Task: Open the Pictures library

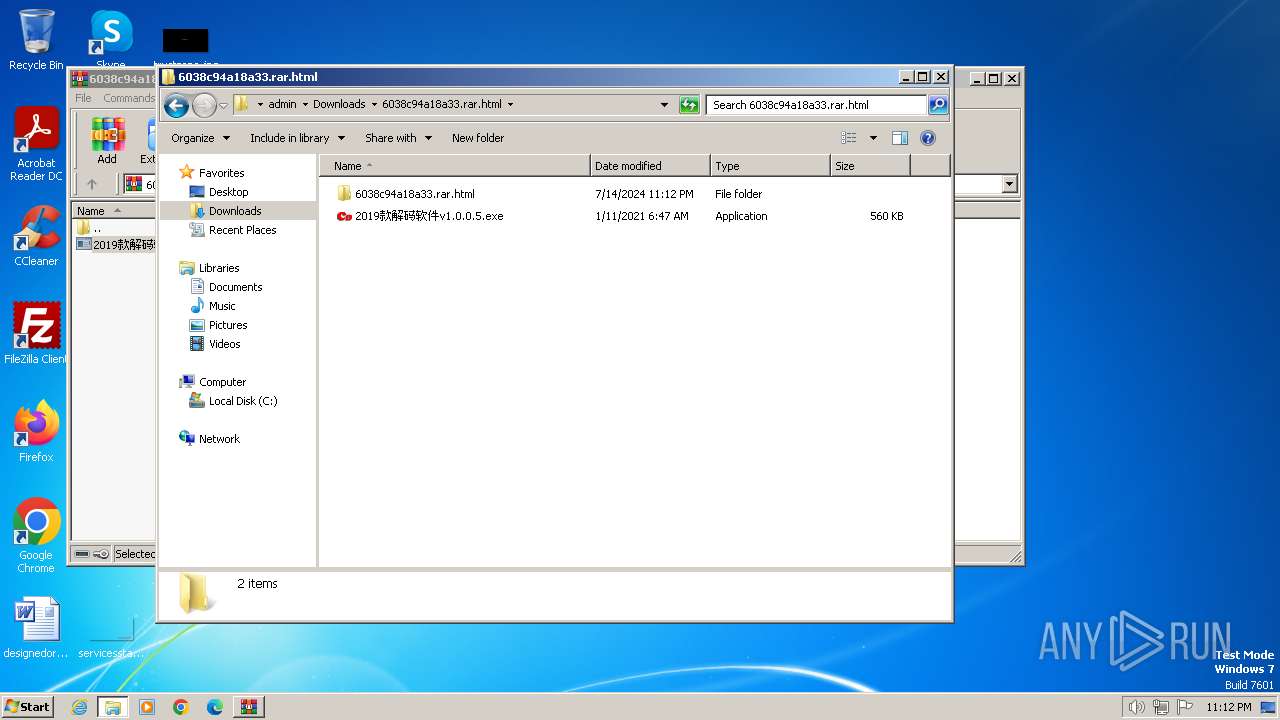Action: coord(228,325)
